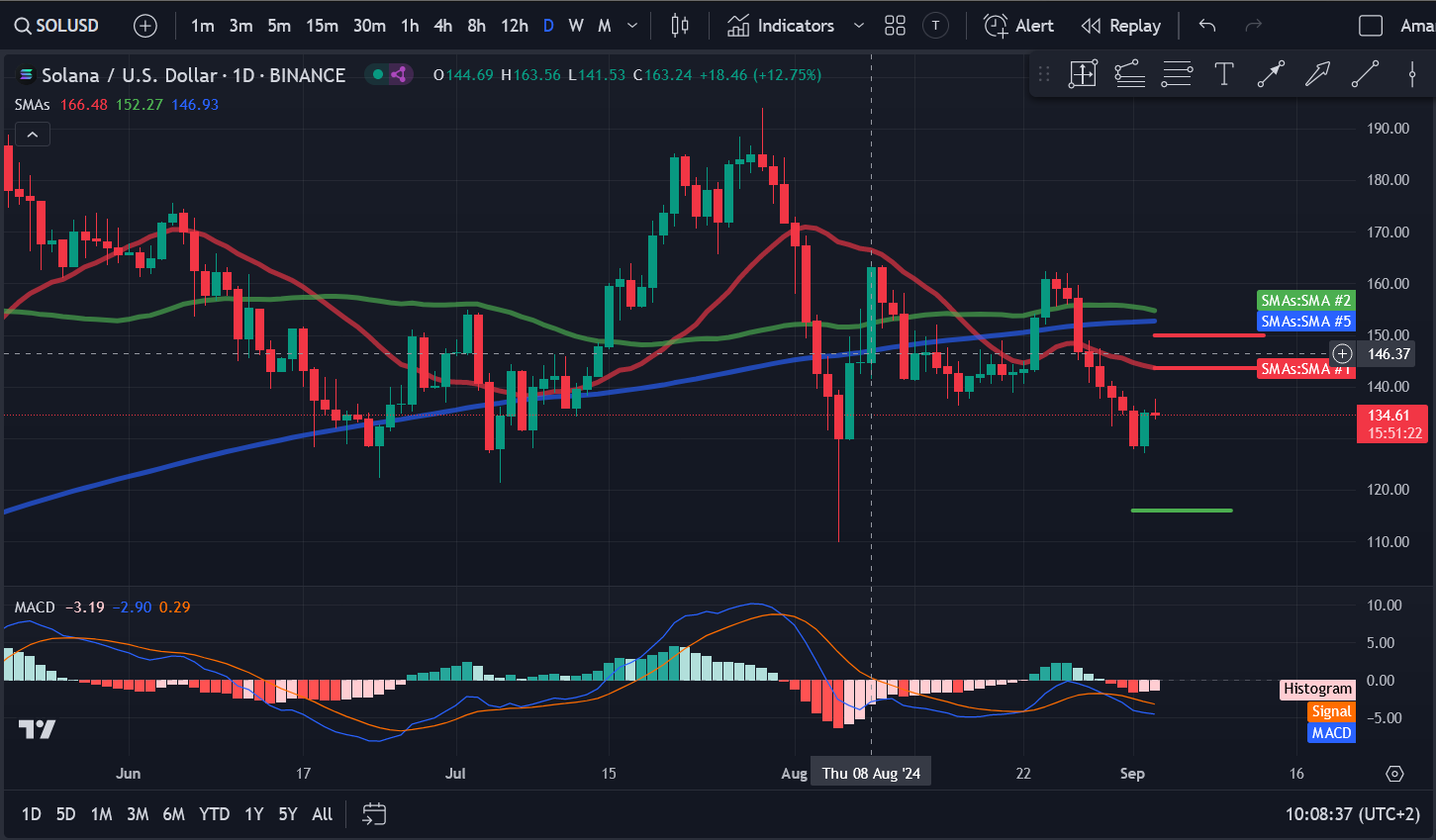The image size is (1436, 840).
Task: Select the monthly M interval
Action: tap(604, 26)
